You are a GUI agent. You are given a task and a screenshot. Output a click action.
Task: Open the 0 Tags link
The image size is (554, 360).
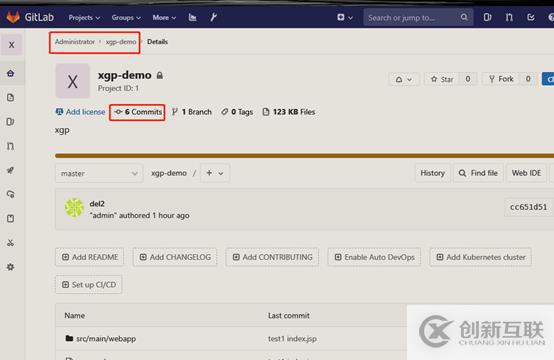tap(237, 112)
